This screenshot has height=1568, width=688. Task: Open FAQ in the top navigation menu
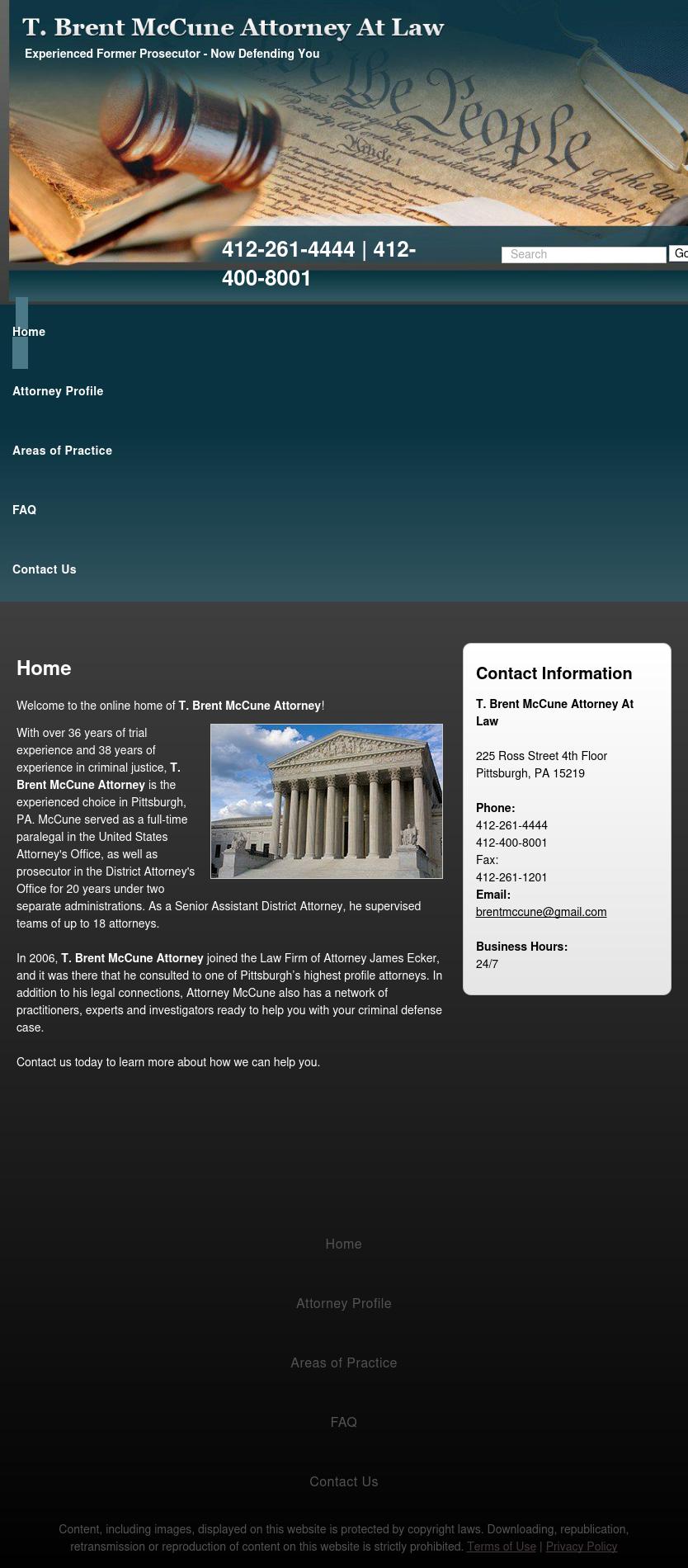24,510
